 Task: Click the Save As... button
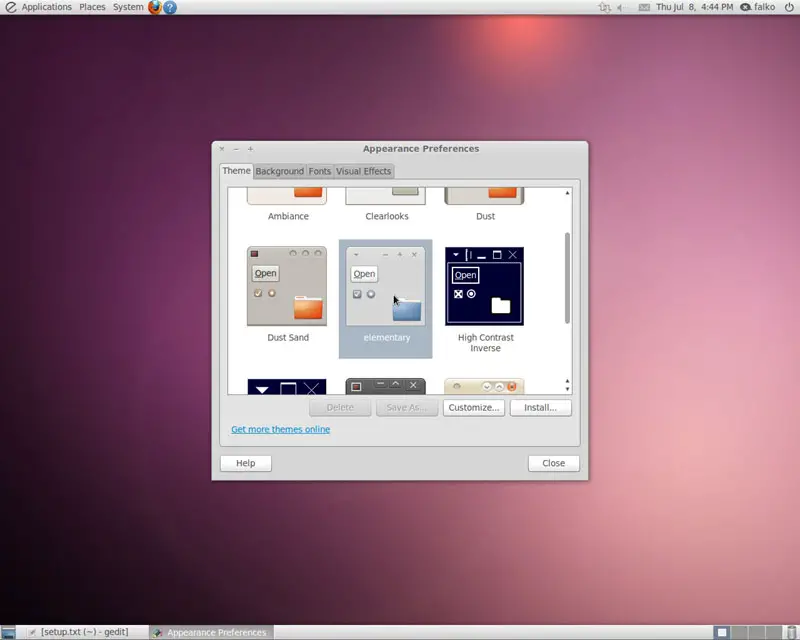[x=407, y=408]
